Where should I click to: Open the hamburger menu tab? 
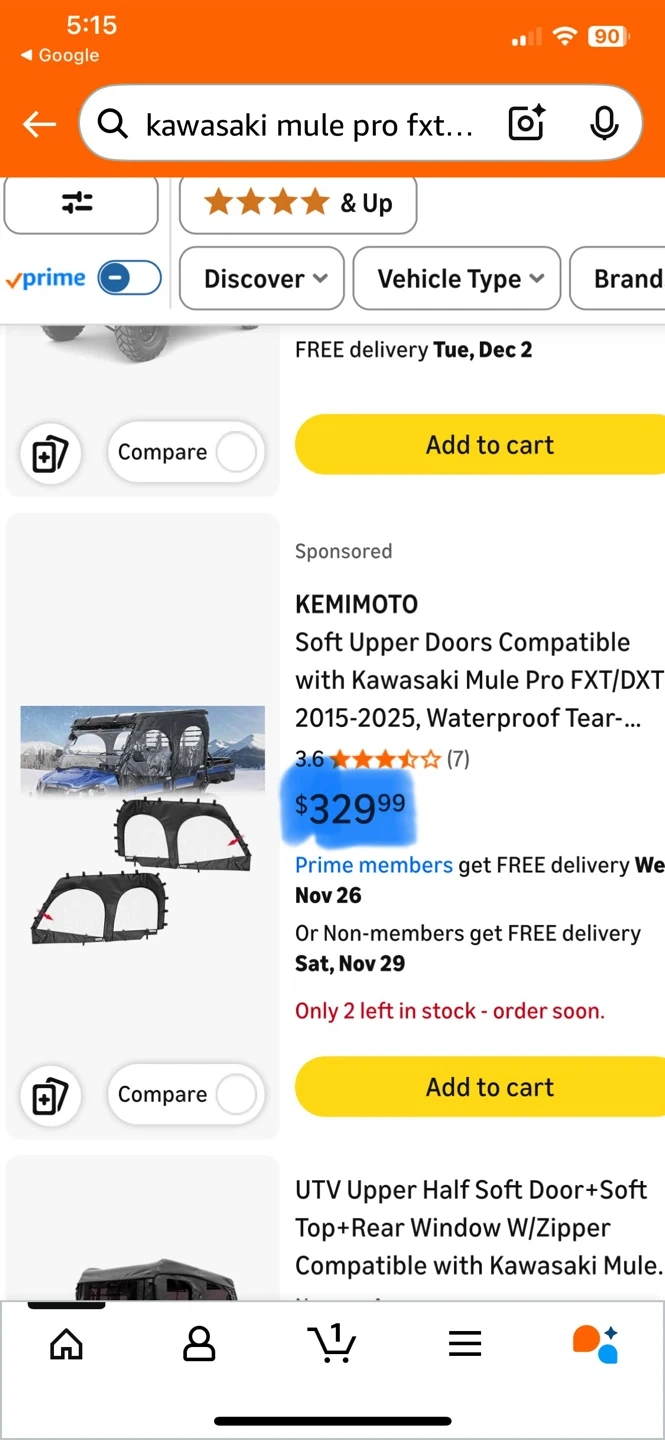click(x=465, y=1344)
